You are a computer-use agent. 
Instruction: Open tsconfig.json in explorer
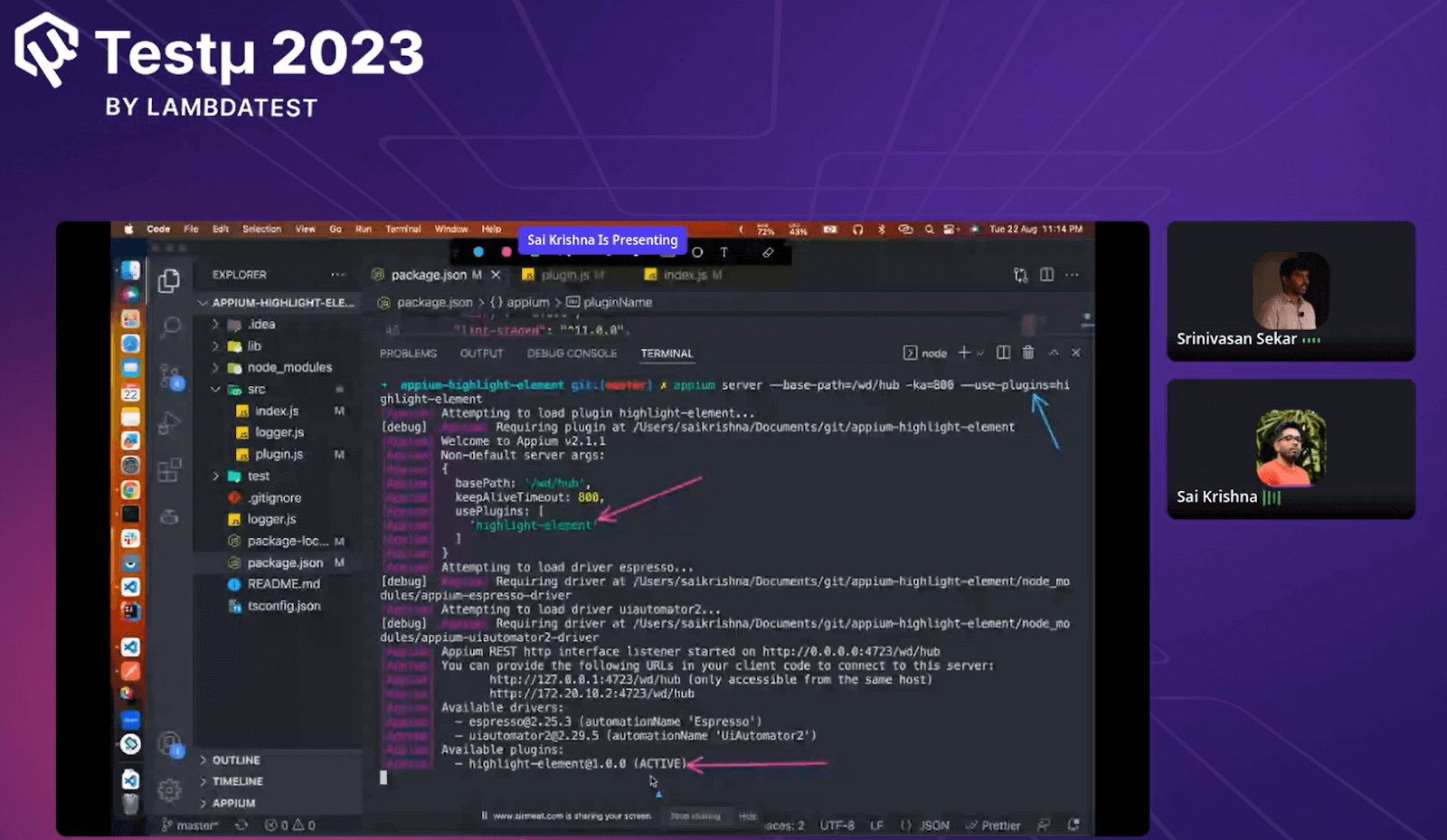tap(283, 606)
